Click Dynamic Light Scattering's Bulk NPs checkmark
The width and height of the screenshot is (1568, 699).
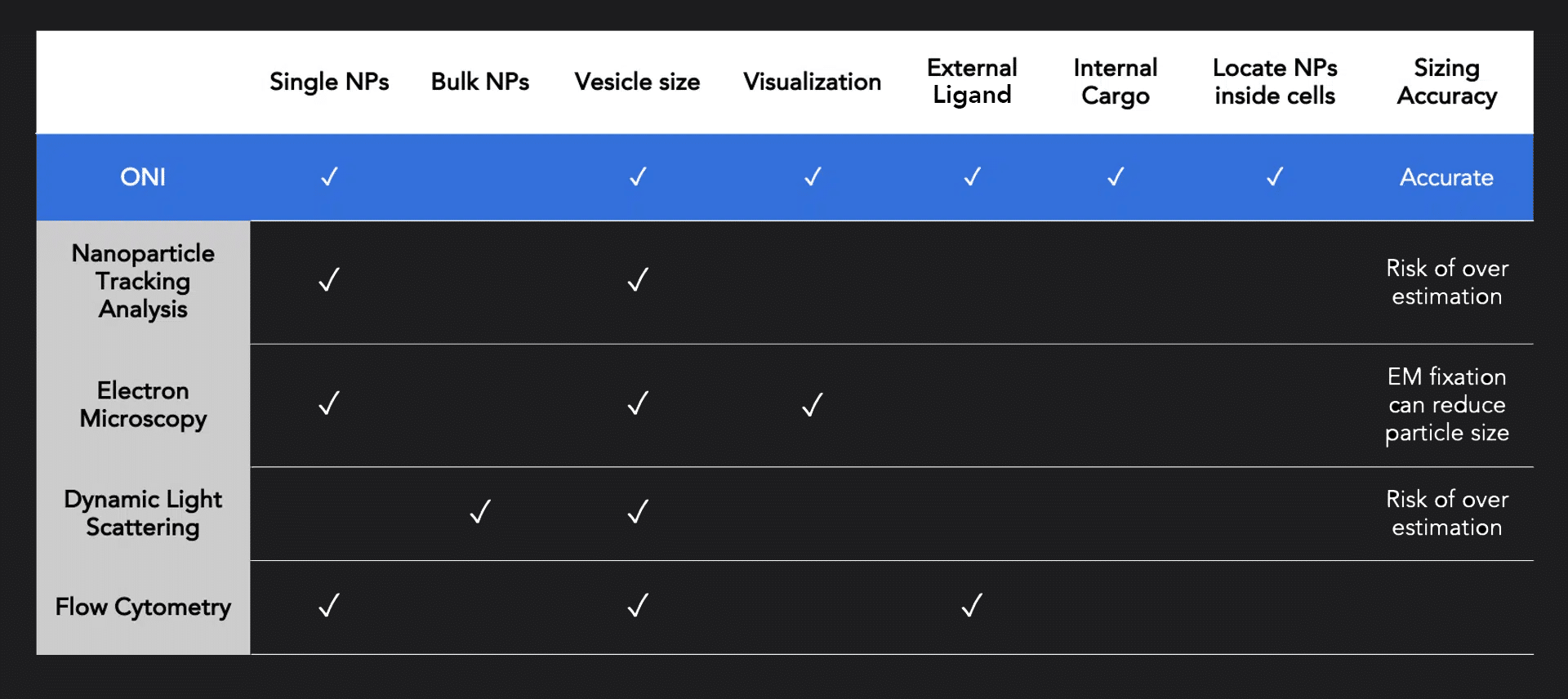[x=480, y=511]
